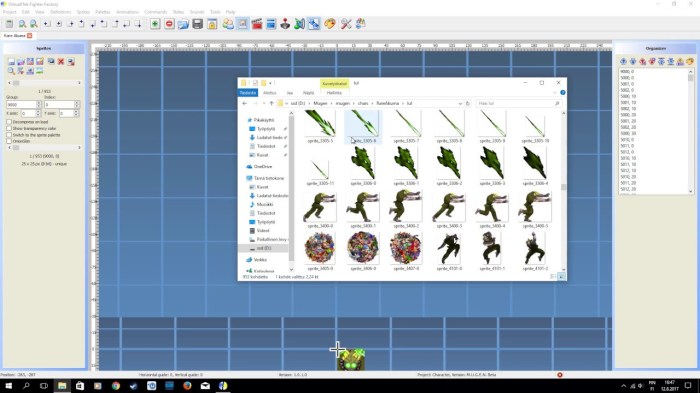Adjust the Y axis spinner arrows
700x393 pixels.
point(76,113)
